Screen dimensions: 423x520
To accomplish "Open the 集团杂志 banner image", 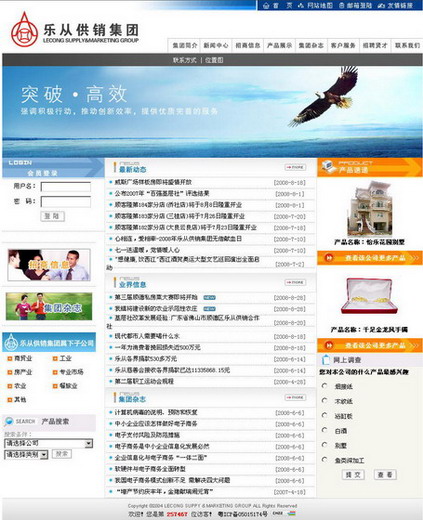I will pos(49,306).
